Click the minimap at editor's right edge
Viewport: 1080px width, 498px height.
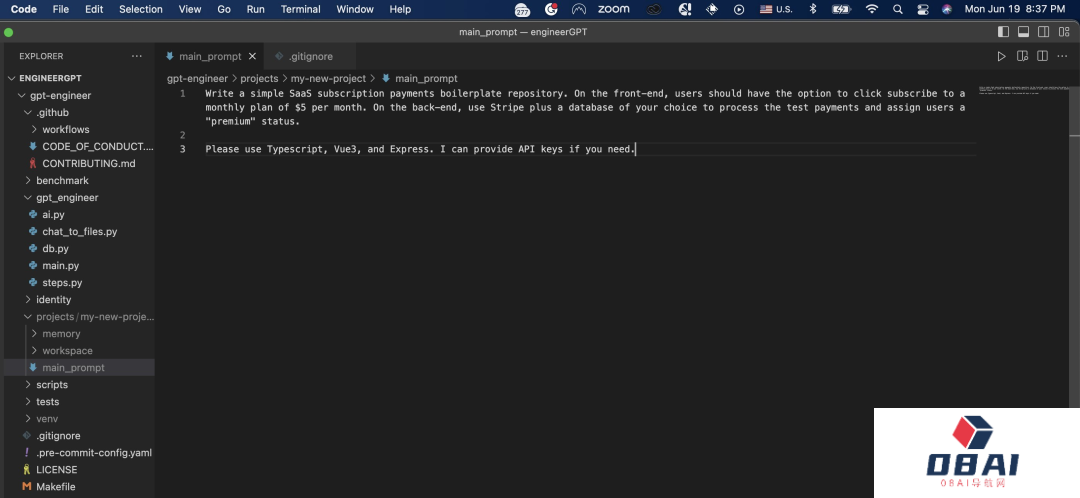[1025, 90]
